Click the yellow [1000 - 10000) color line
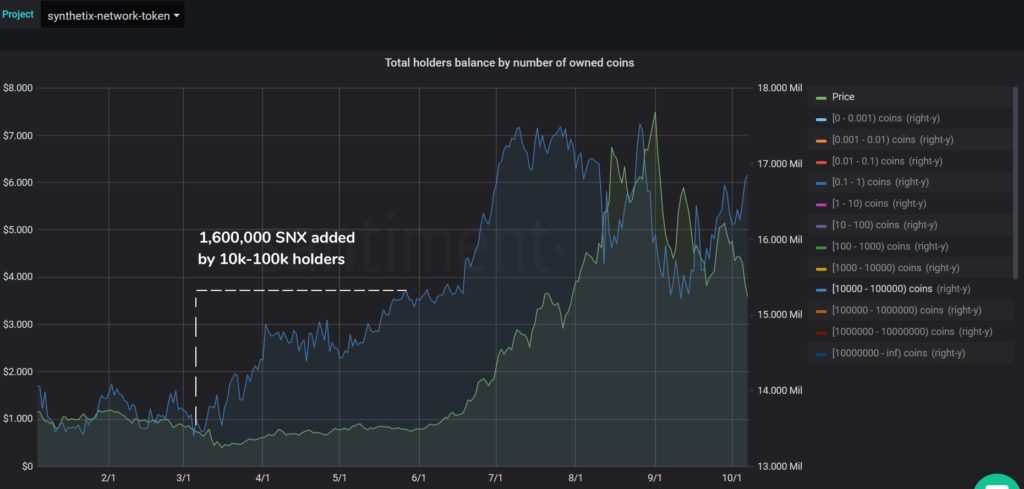The height and width of the screenshot is (489, 1024). pos(822,268)
